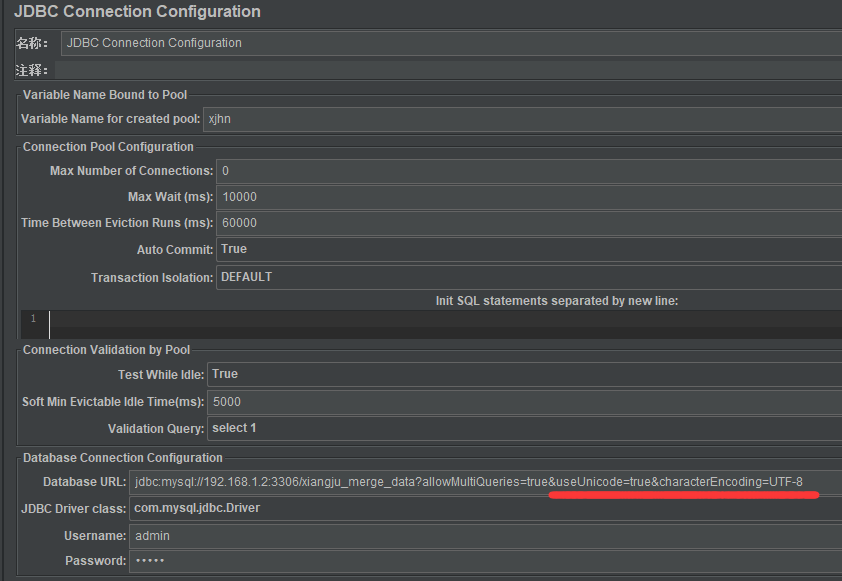The width and height of the screenshot is (842, 581).
Task: Click the Max Number of Connections field
Action: [529, 171]
